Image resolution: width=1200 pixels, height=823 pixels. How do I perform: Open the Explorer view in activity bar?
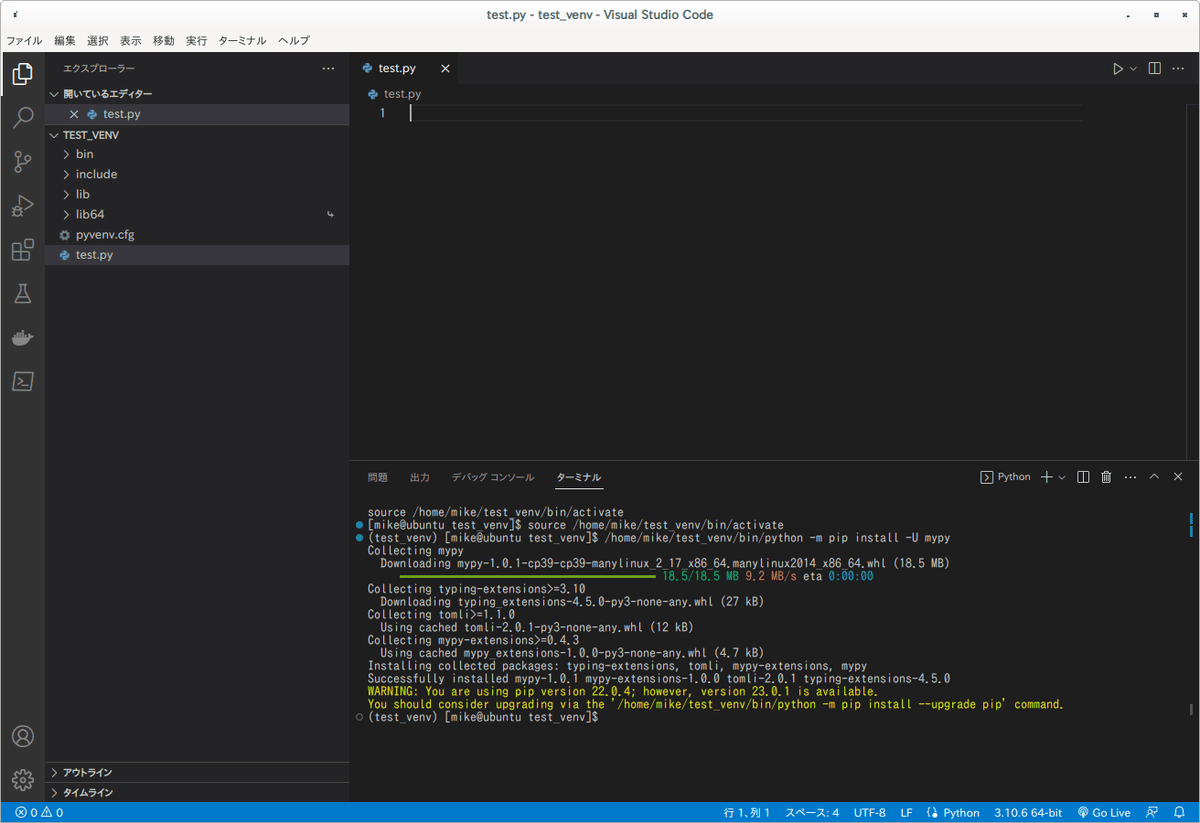click(22, 74)
